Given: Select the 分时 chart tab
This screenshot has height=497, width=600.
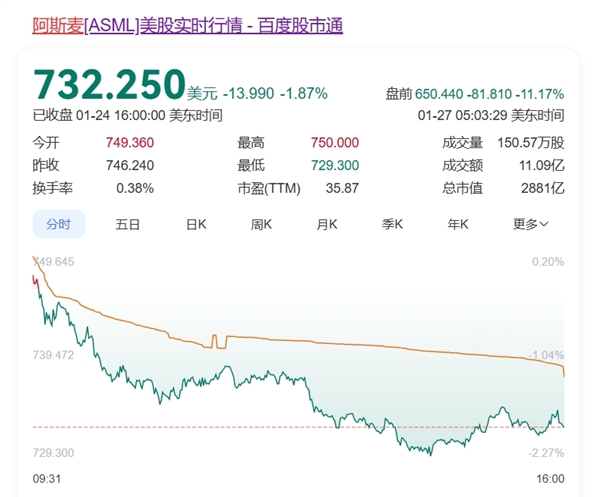Looking at the screenshot, I should click(x=59, y=224).
